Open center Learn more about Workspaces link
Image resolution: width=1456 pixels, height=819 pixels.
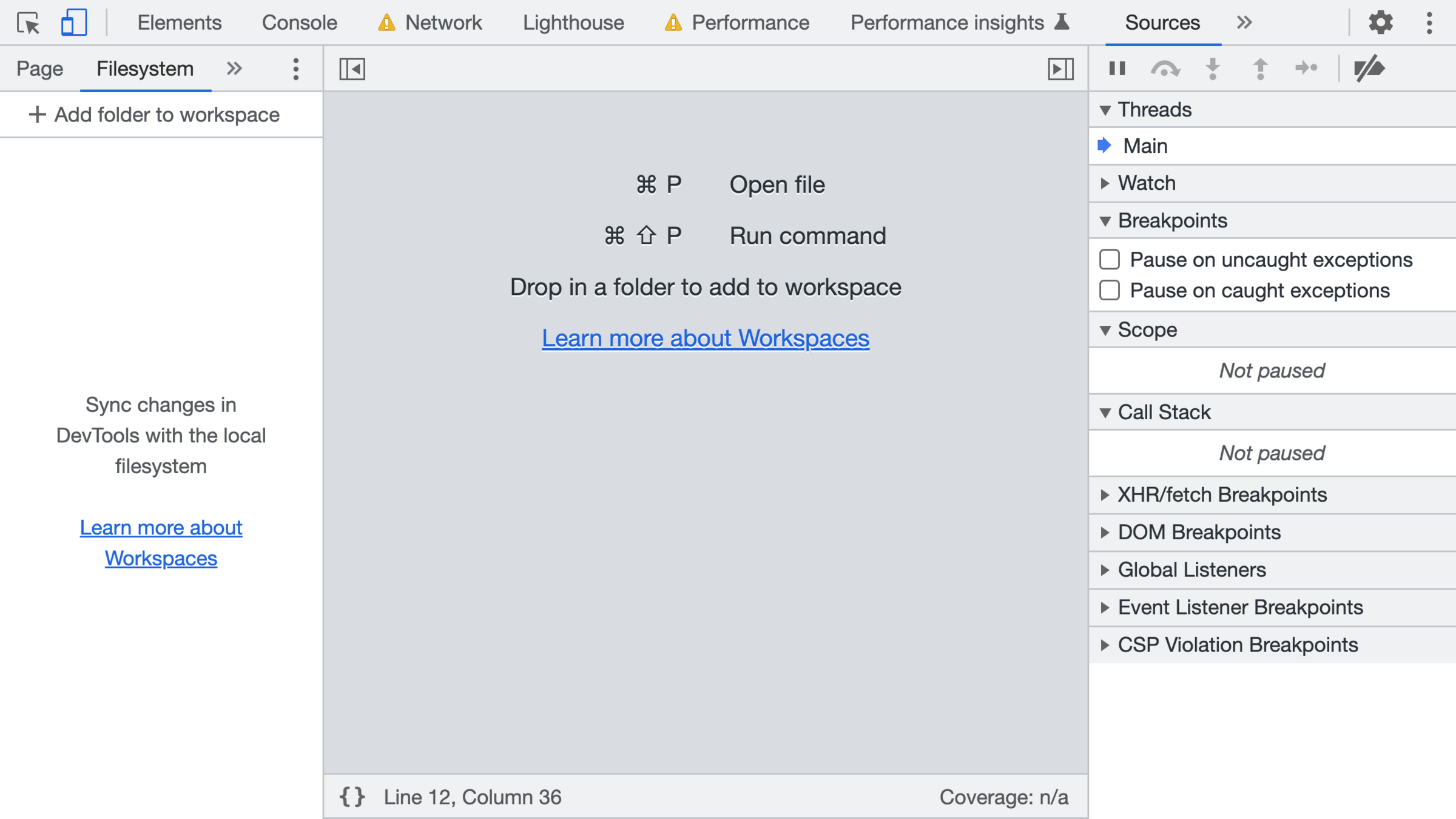705,339
